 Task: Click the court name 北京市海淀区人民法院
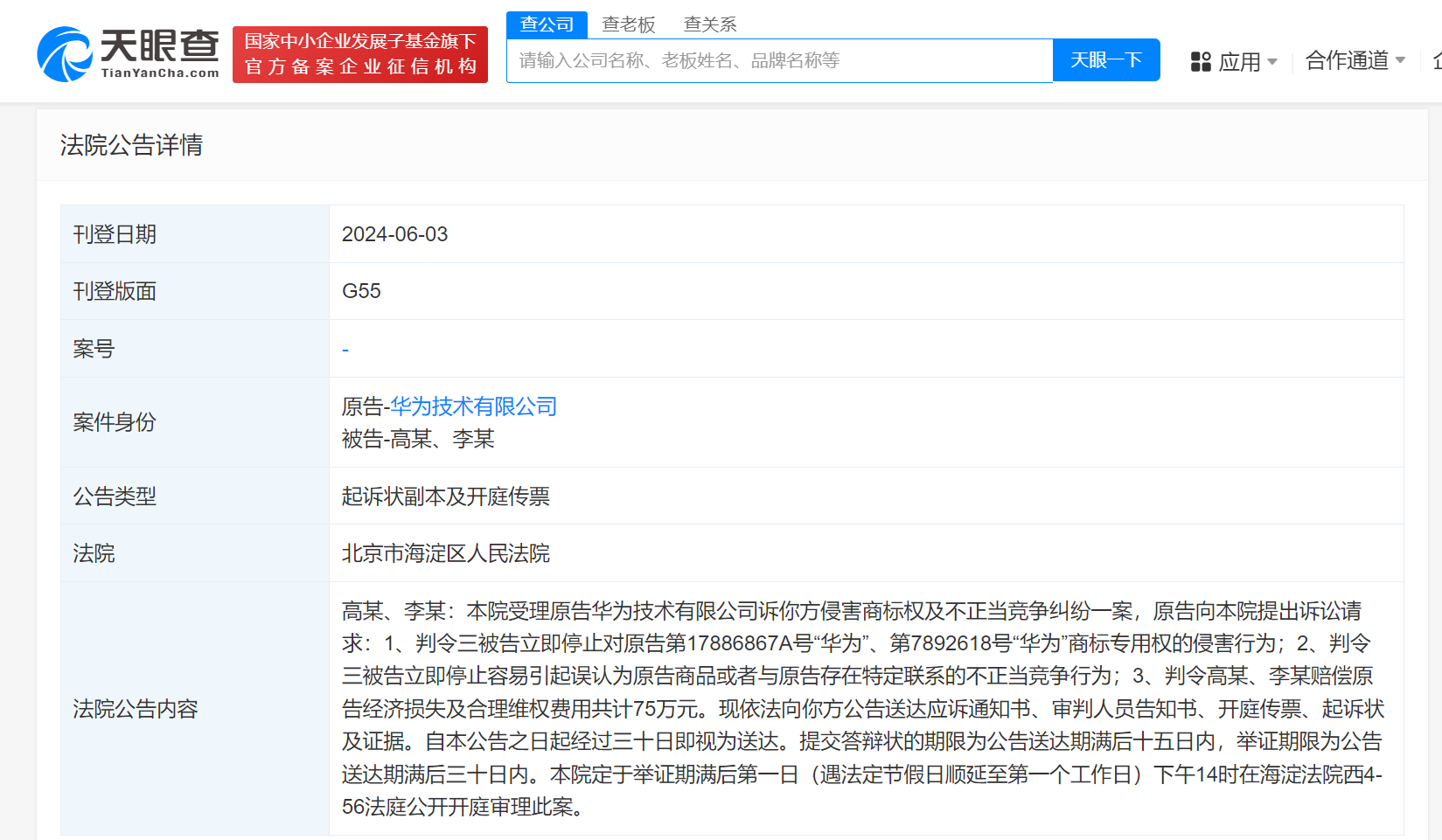(x=446, y=553)
